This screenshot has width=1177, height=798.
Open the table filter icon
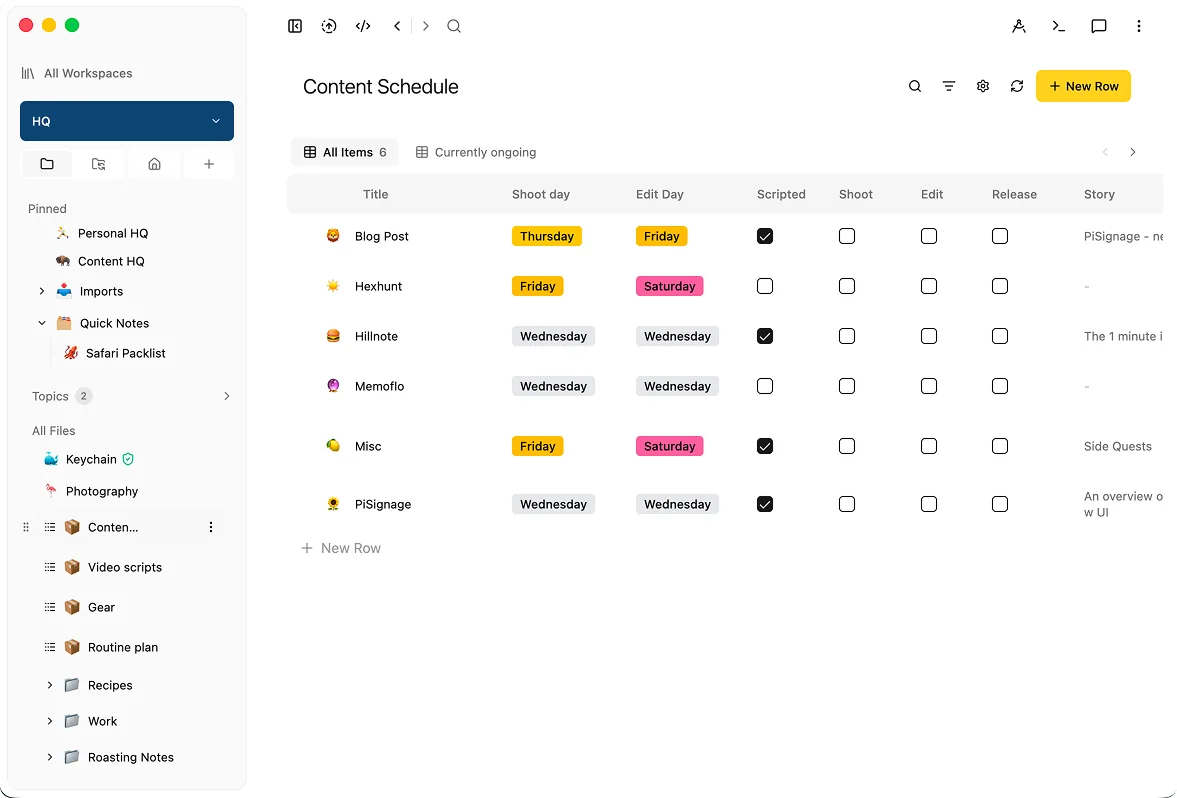point(949,86)
